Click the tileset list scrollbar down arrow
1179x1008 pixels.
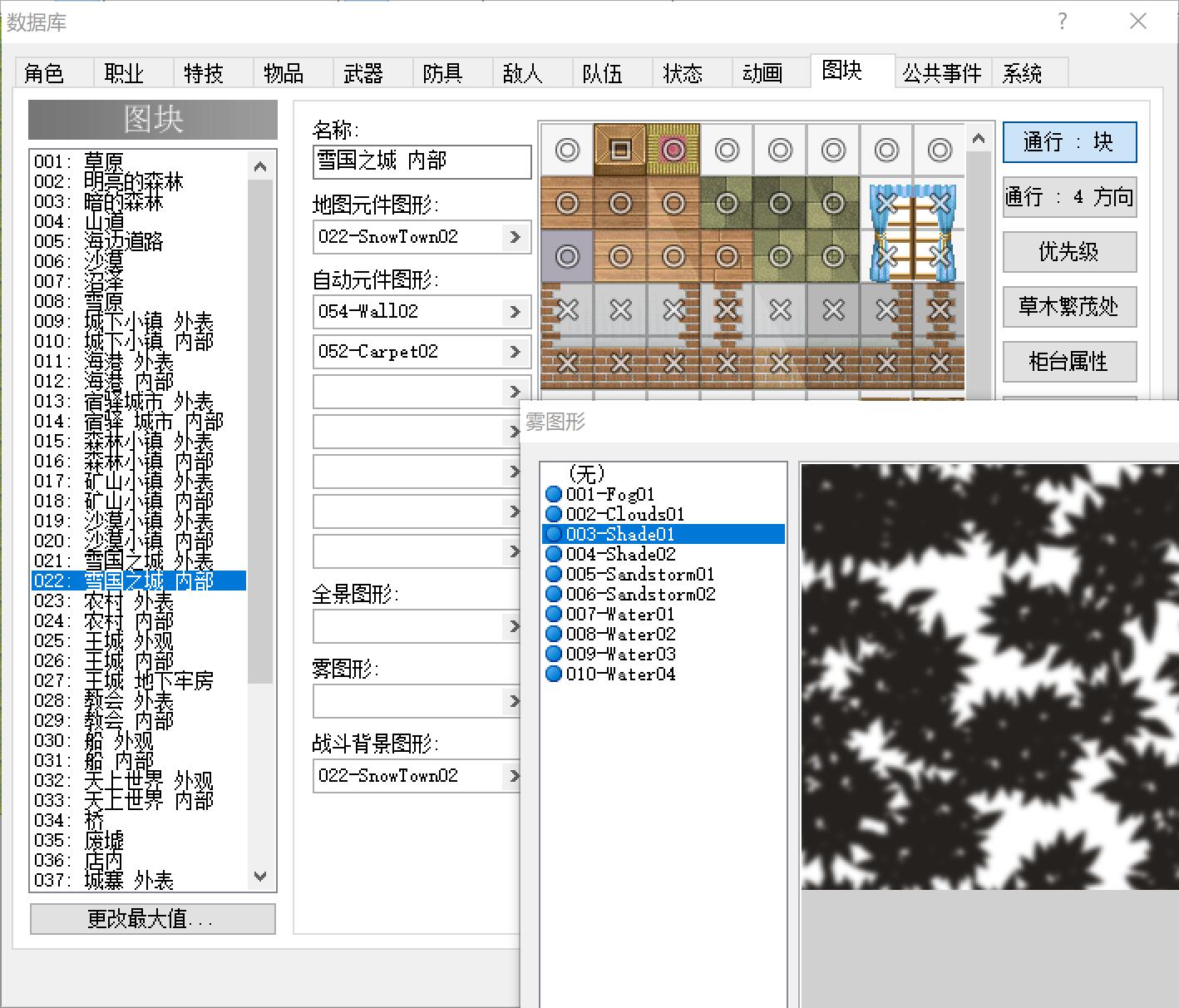pos(260,877)
